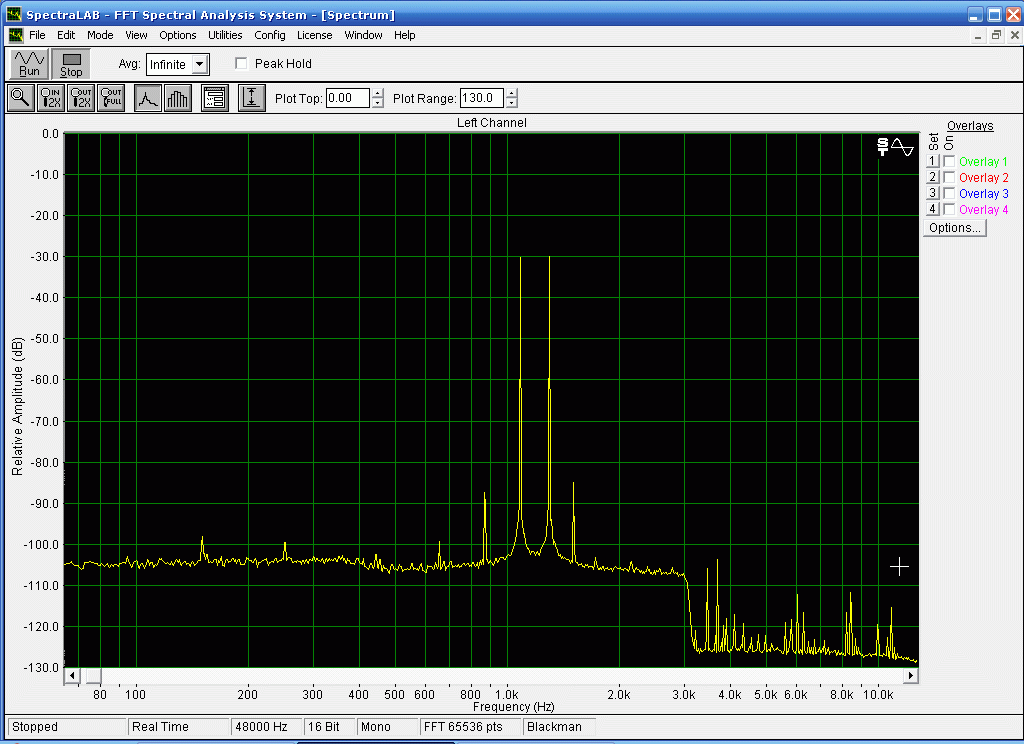Open the Utilities menu

coord(225,35)
